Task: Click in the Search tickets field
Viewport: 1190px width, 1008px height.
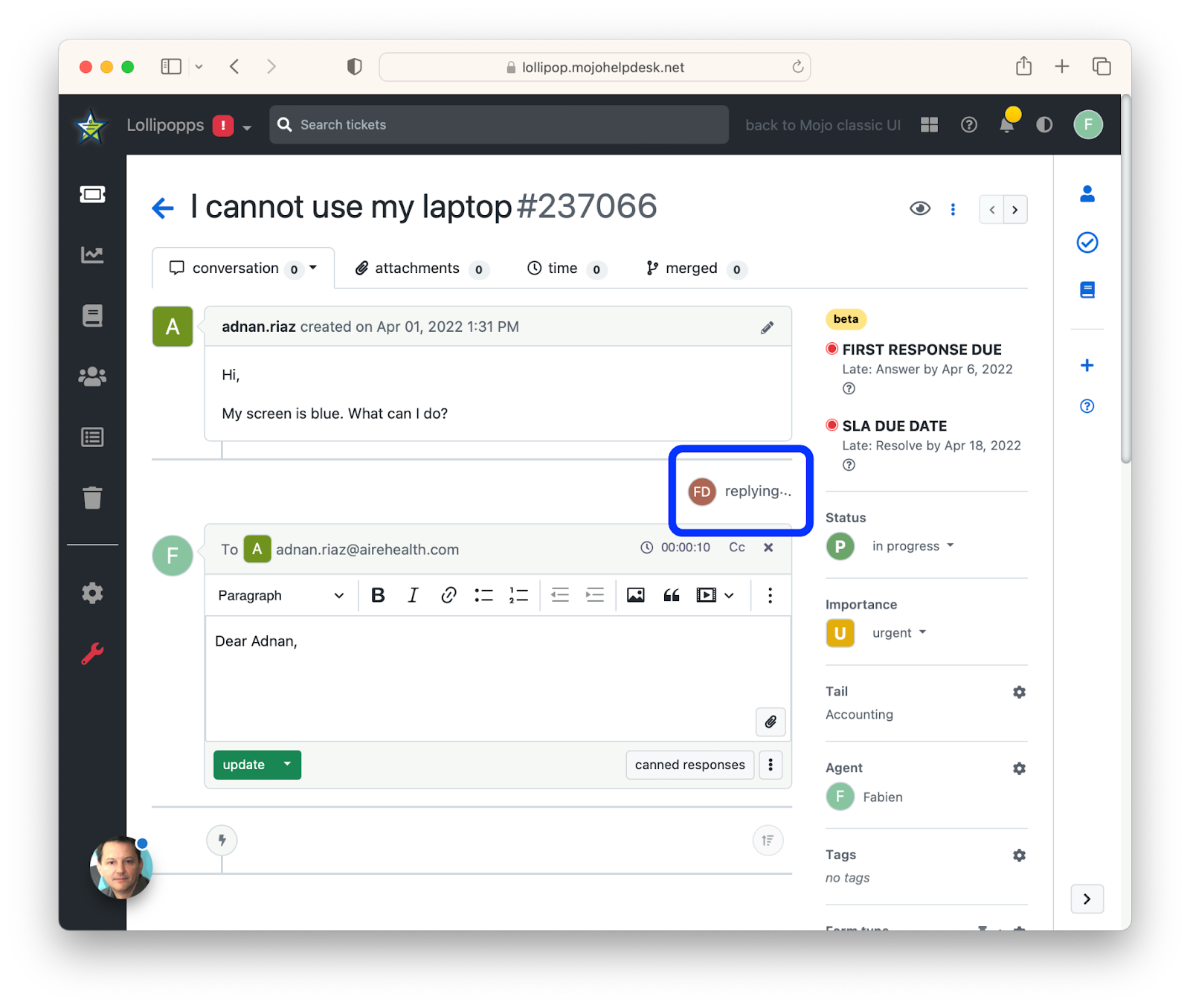Action: coord(499,125)
